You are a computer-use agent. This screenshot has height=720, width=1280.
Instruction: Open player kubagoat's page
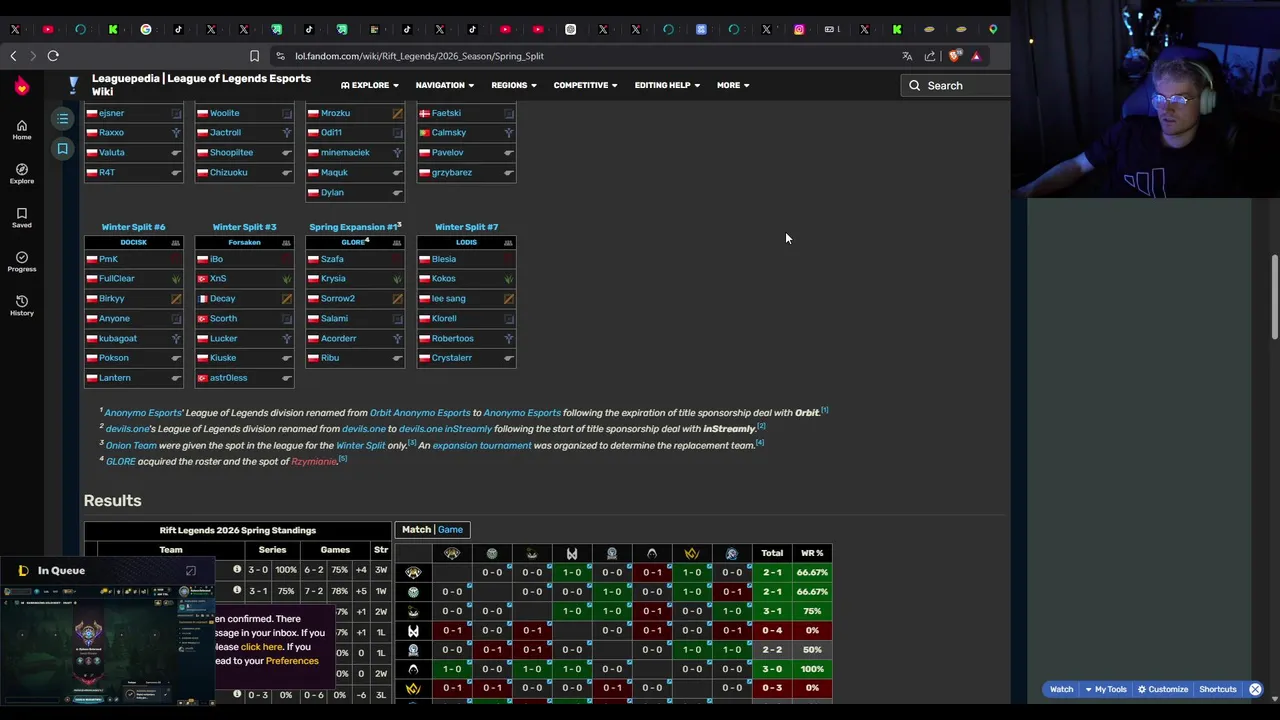(118, 338)
